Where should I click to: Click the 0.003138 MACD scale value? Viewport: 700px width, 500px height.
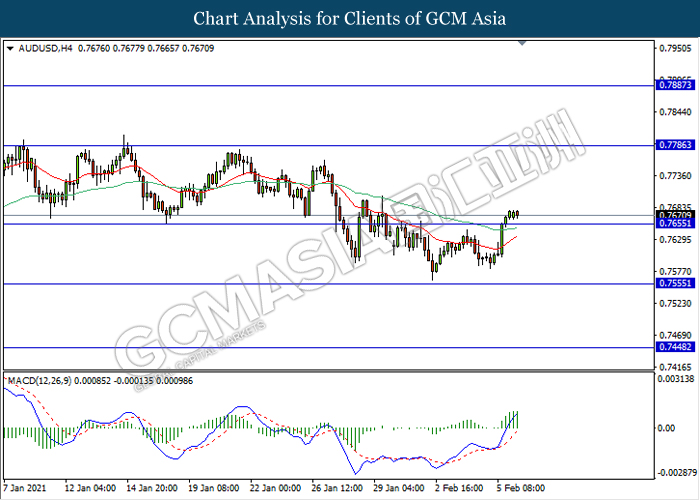[676, 378]
